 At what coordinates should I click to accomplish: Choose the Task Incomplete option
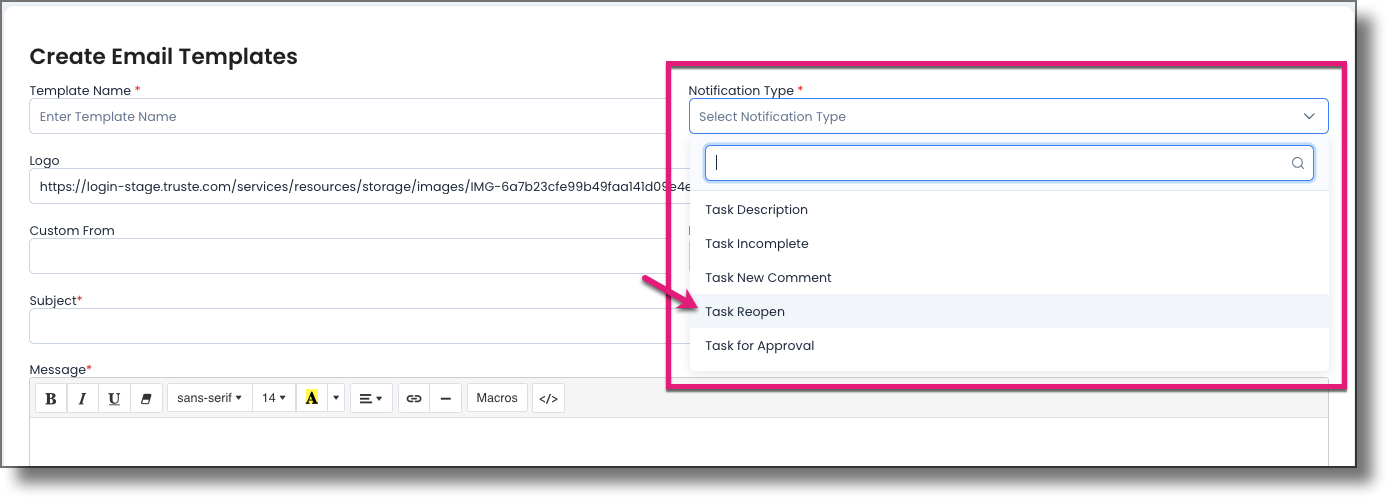[x=757, y=244]
